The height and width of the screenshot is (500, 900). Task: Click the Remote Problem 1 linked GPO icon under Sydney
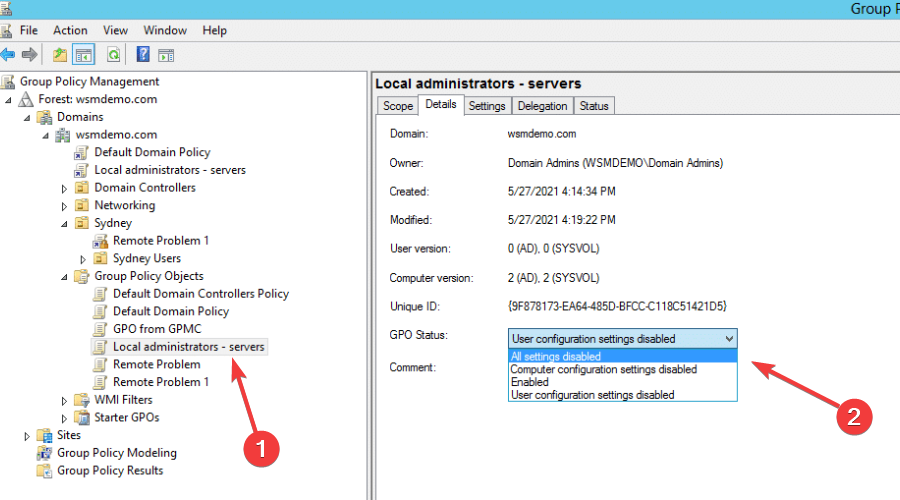coord(100,241)
